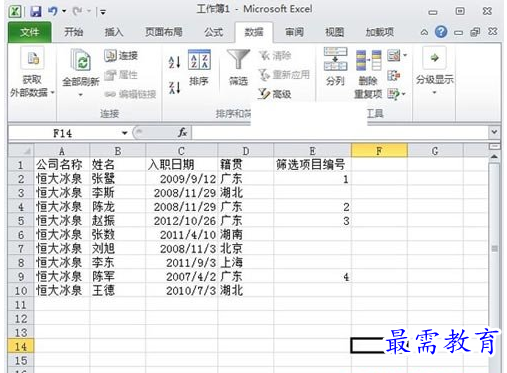Screen dimensions: 507x373
Task: Click data validation icon in tools group
Action: (x=394, y=55)
